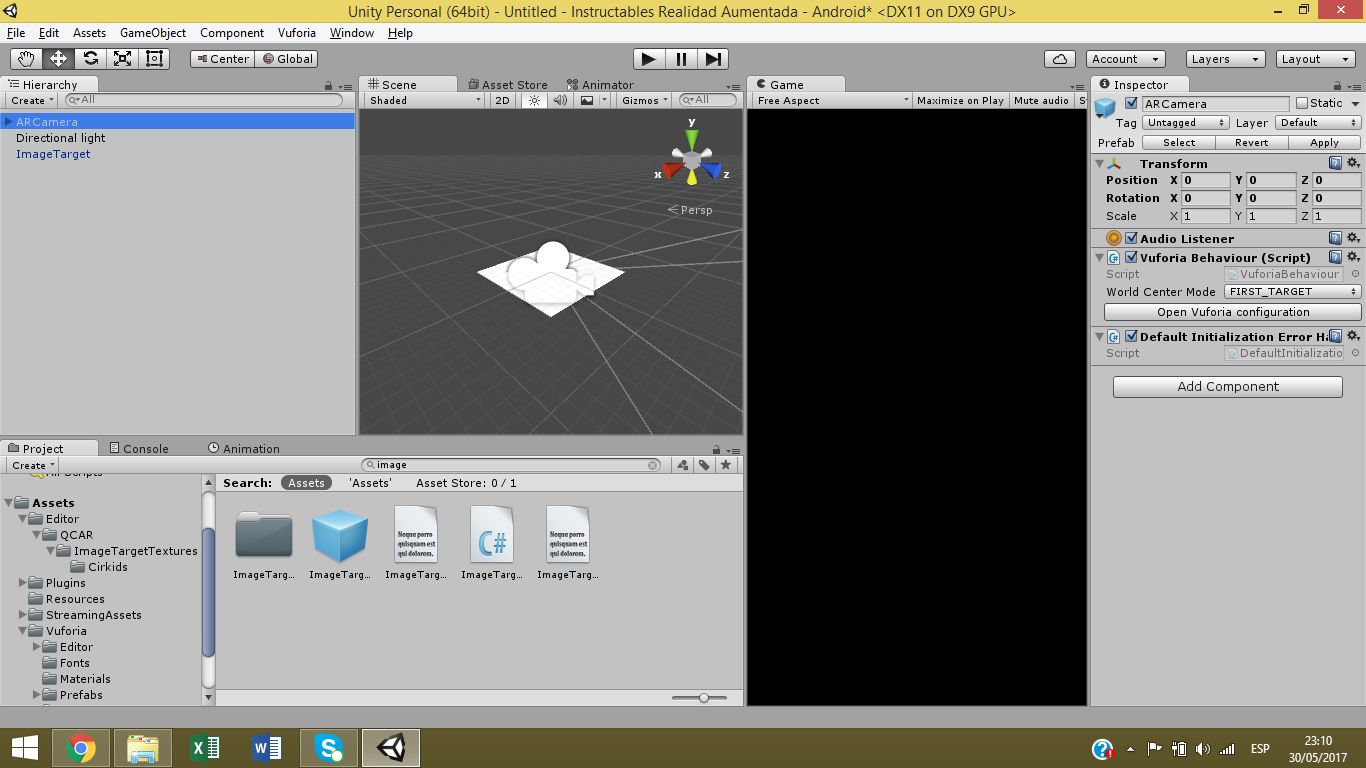Toggle Global handle orientation
This screenshot has width=1366, height=768.
pos(287,59)
